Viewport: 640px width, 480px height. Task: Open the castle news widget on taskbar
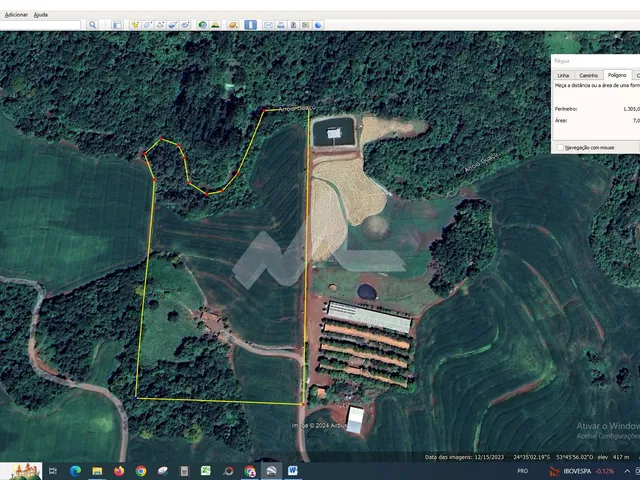click(21, 471)
